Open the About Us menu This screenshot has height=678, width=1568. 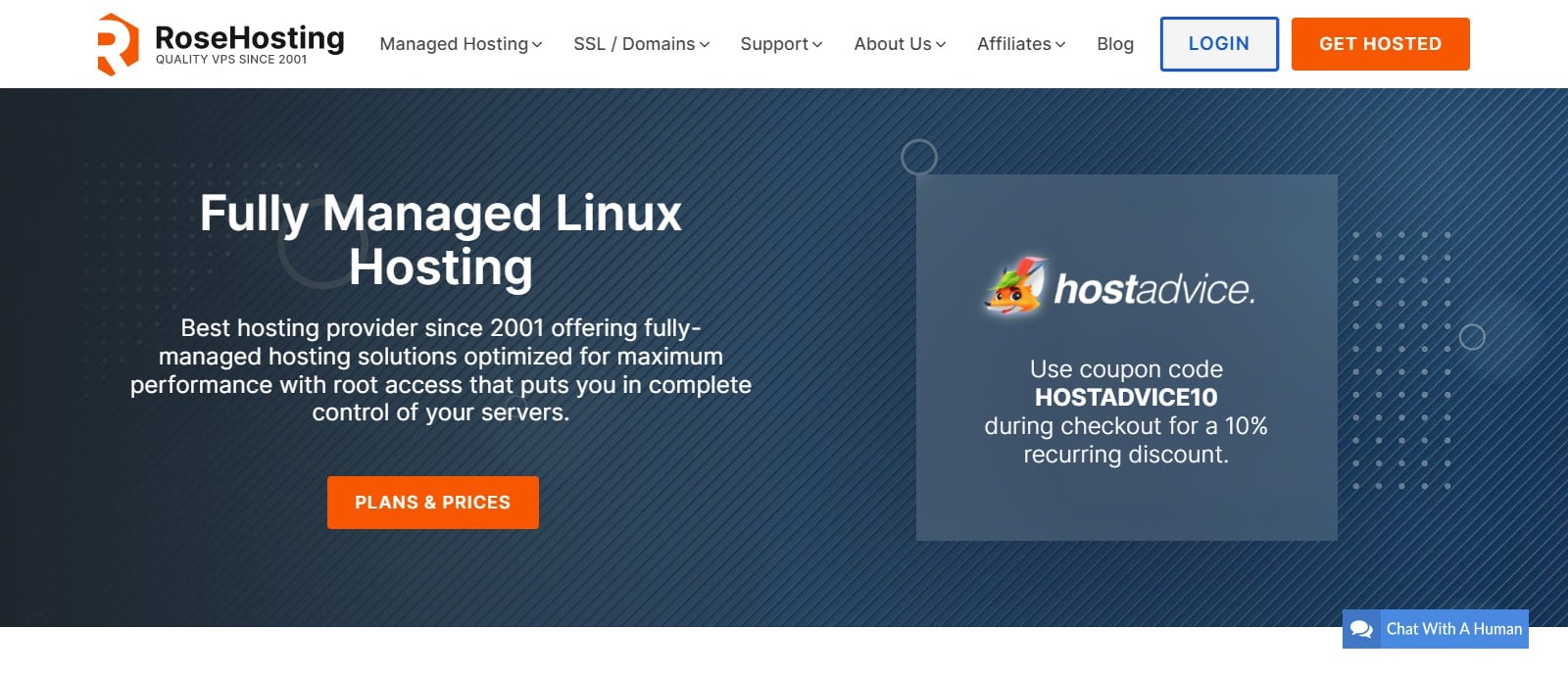coord(900,44)
